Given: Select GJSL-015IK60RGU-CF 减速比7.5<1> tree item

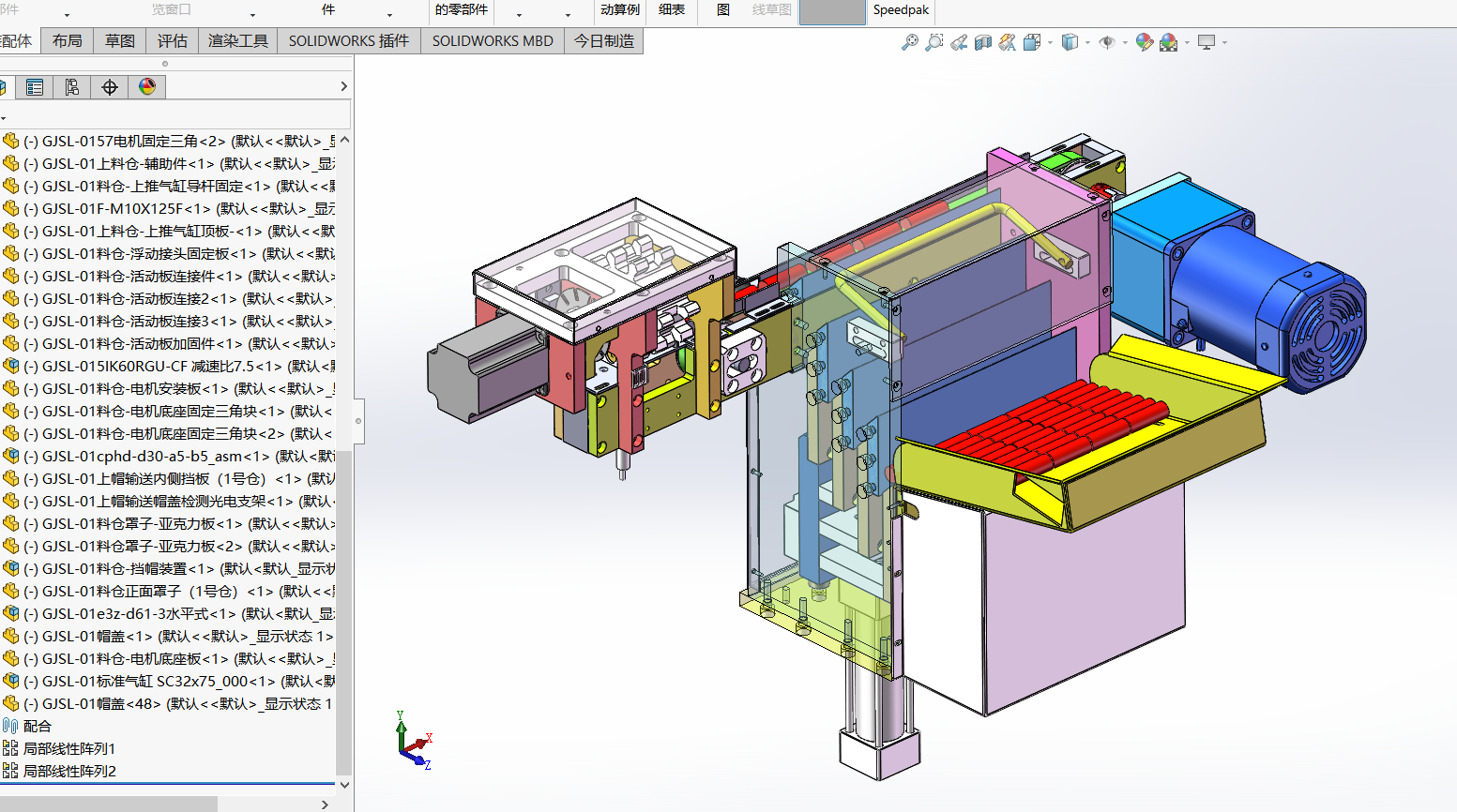Looking at the screenshot, I should click(169, 366).
